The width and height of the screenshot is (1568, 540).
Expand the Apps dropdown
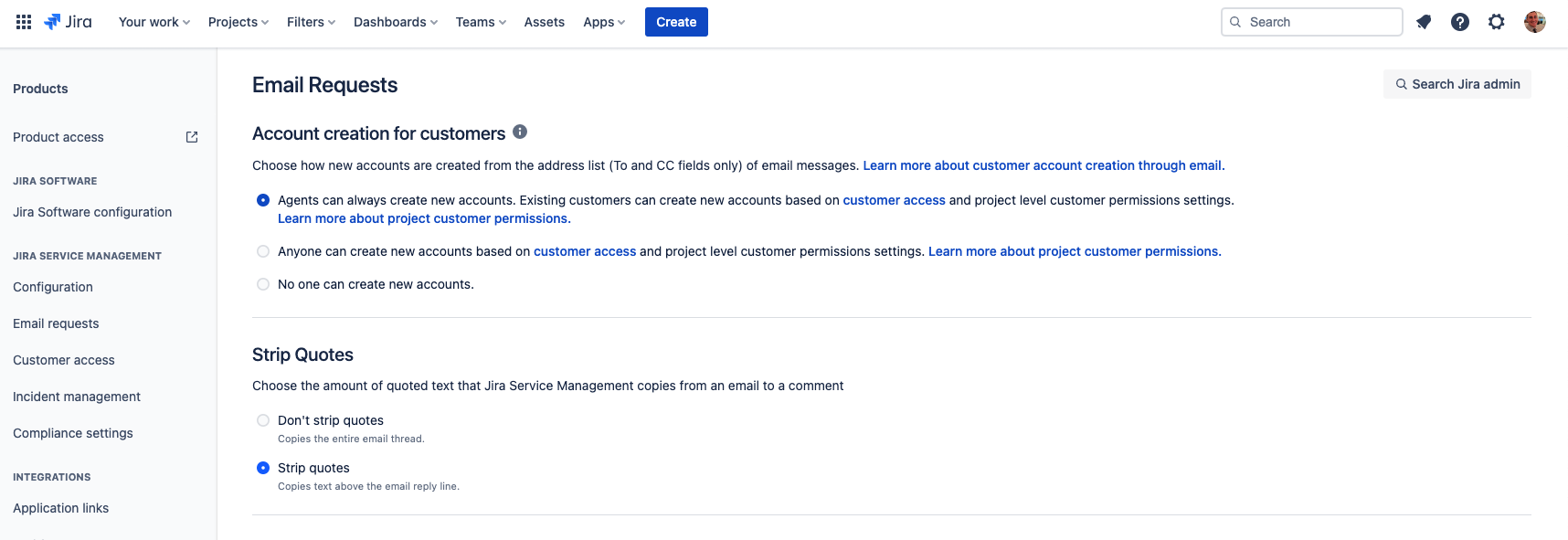point(604,22)
